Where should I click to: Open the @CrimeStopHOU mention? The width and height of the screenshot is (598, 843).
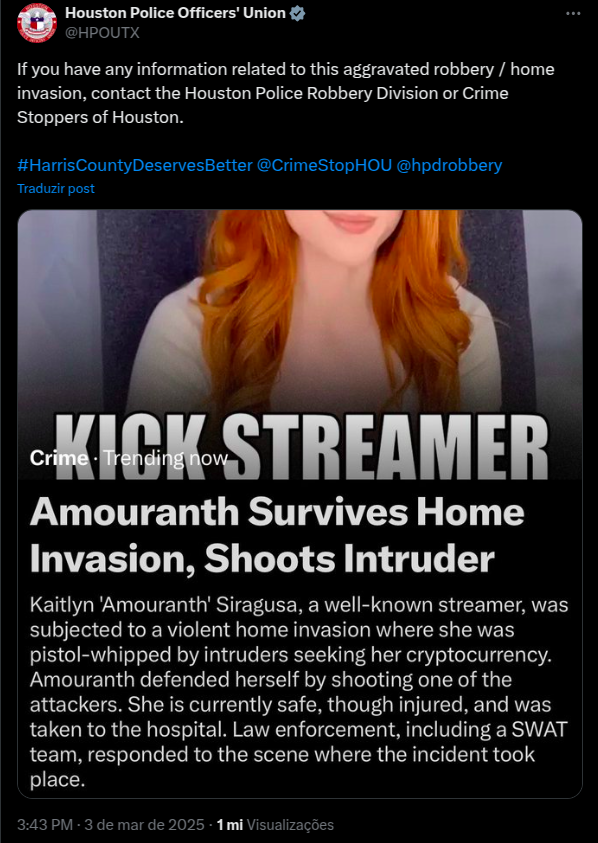pyautogui.click(x=324, y=165)
